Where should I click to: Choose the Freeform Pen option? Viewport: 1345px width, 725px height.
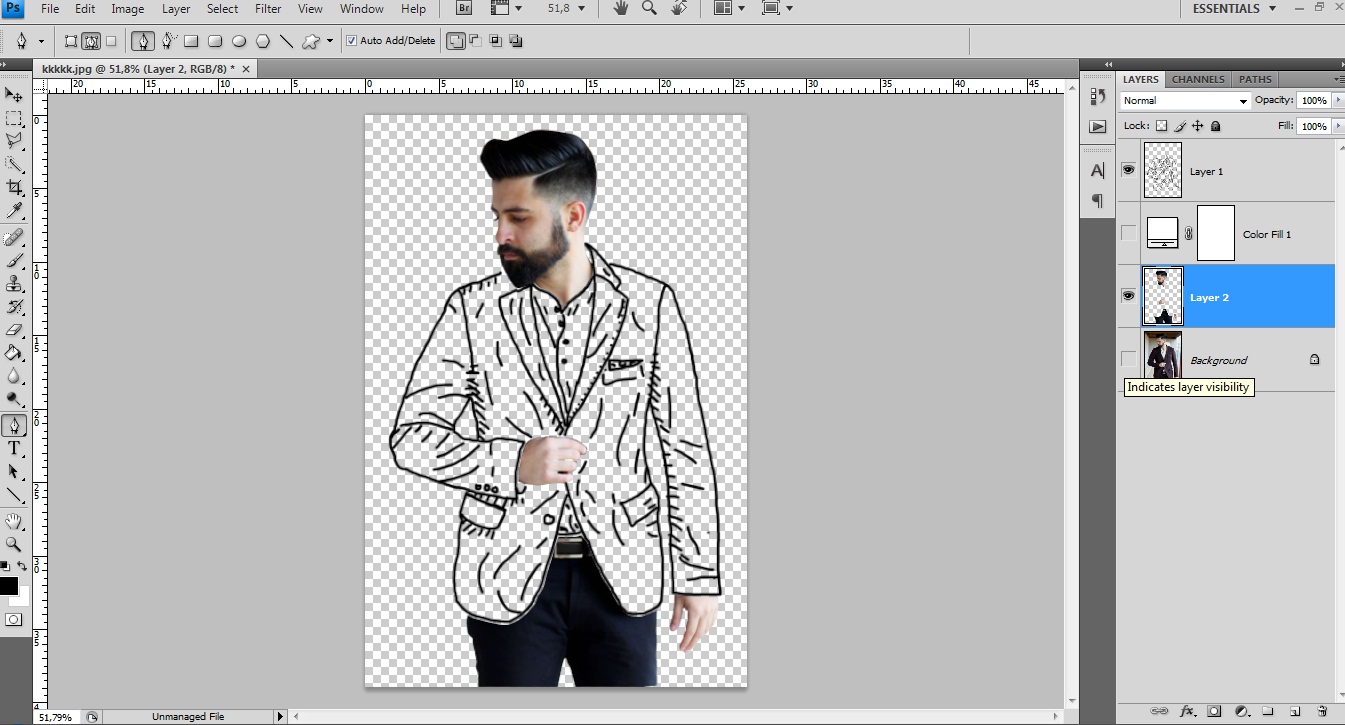coord(169,41)
